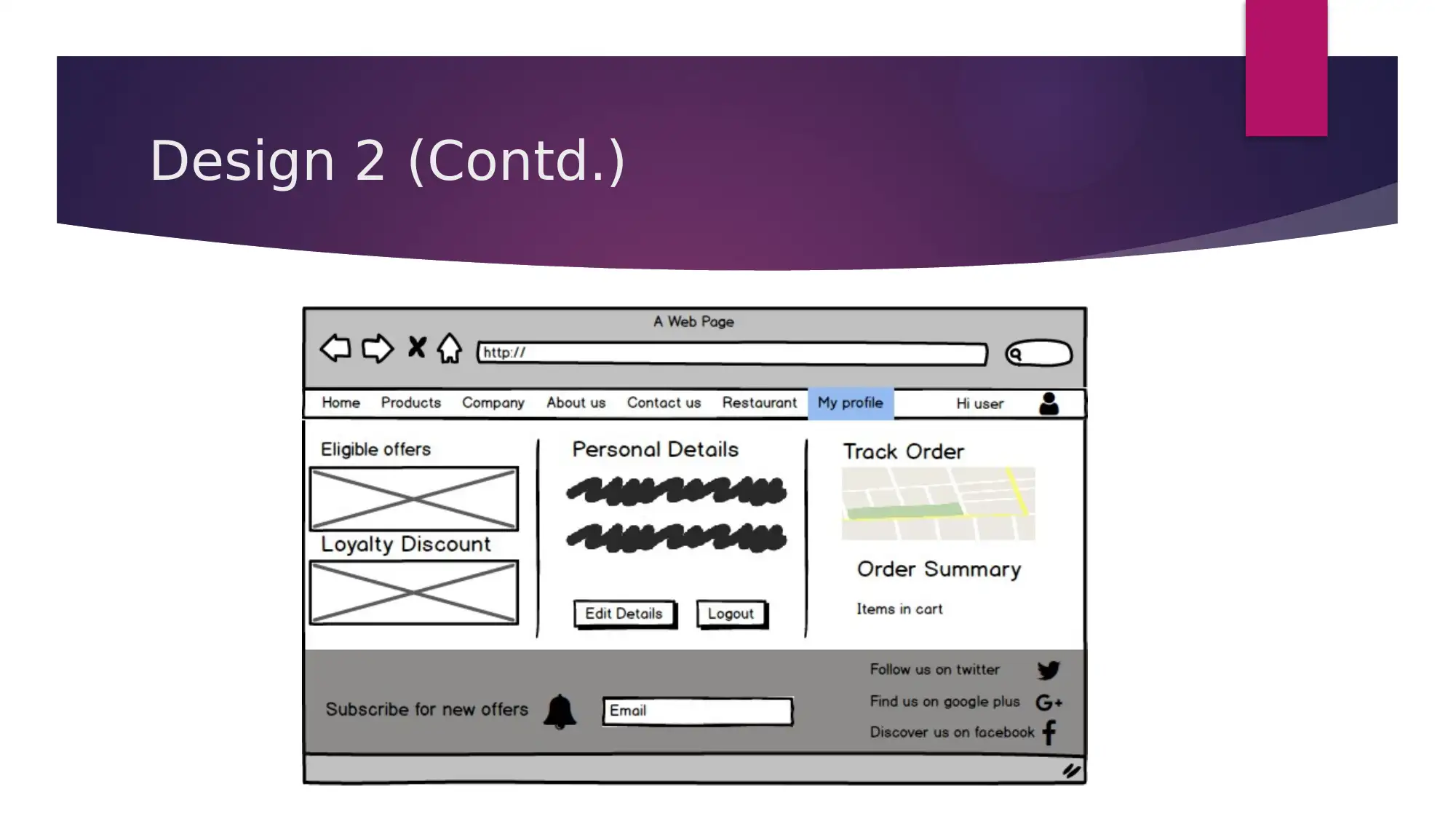The width and height of the screenshot is (1456, 819).
Task: Click the Logout button
Action: [731, 614]
